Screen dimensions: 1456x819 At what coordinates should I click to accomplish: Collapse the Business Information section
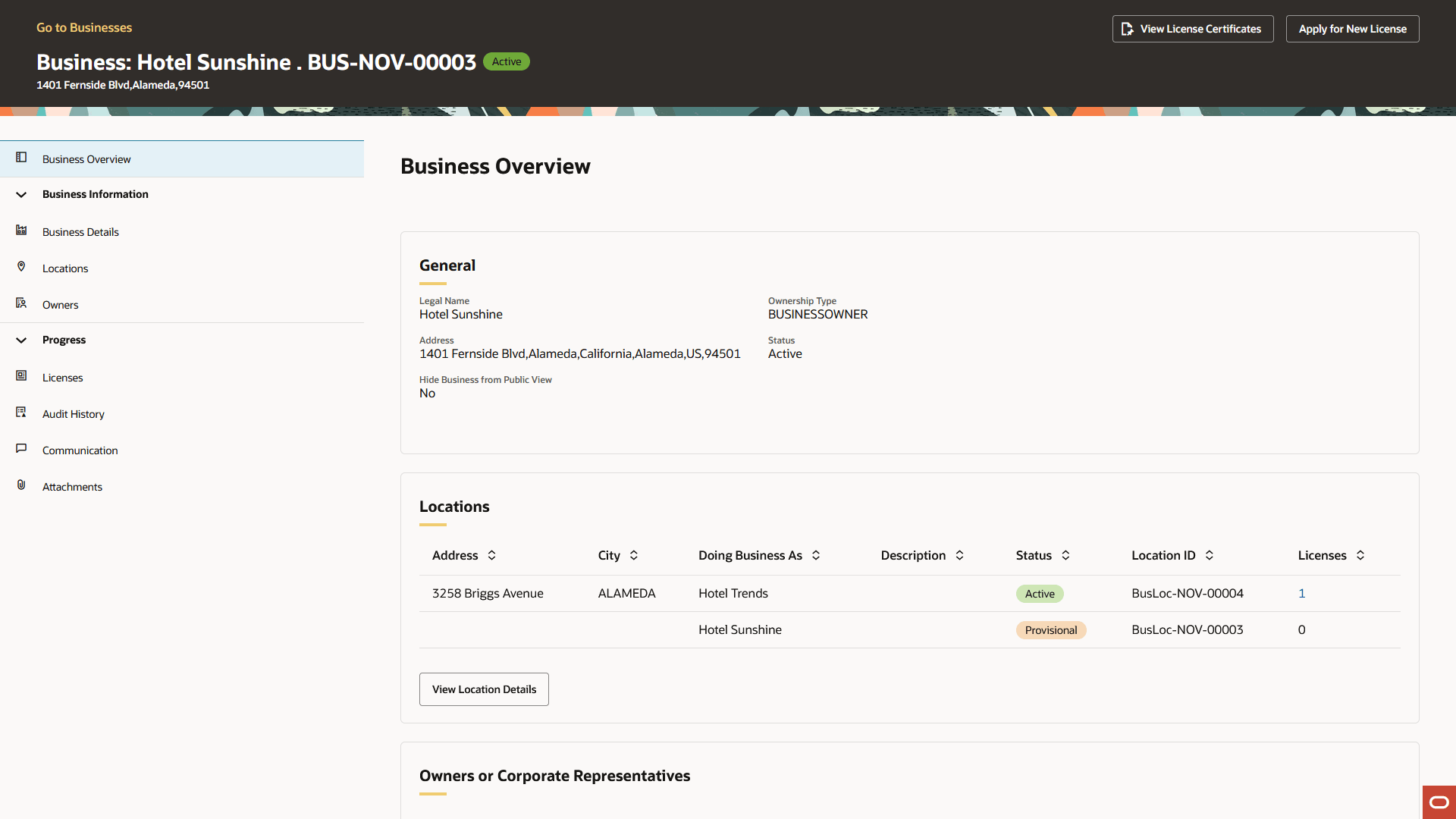pyautogui.click(x=20, y=194)
